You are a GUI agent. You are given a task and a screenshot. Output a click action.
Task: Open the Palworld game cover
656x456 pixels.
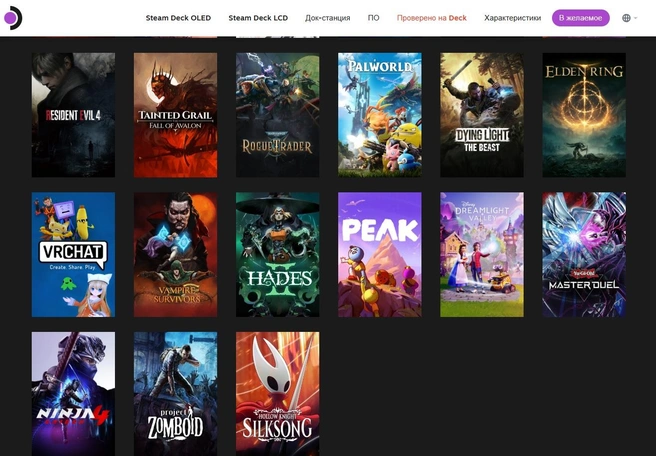pyautogui.click(x=380, y=115)
